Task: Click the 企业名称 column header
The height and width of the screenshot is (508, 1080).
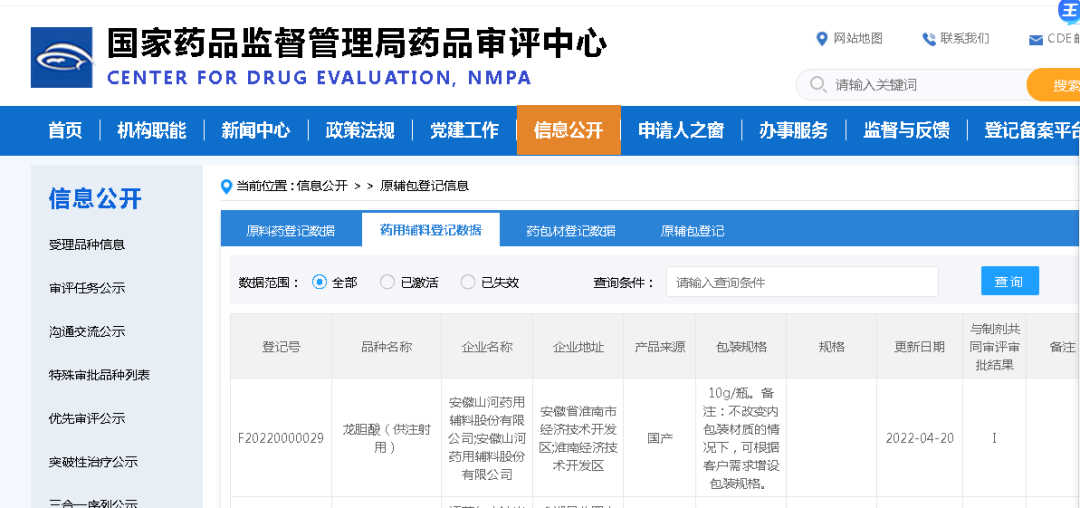Action: 487,347
